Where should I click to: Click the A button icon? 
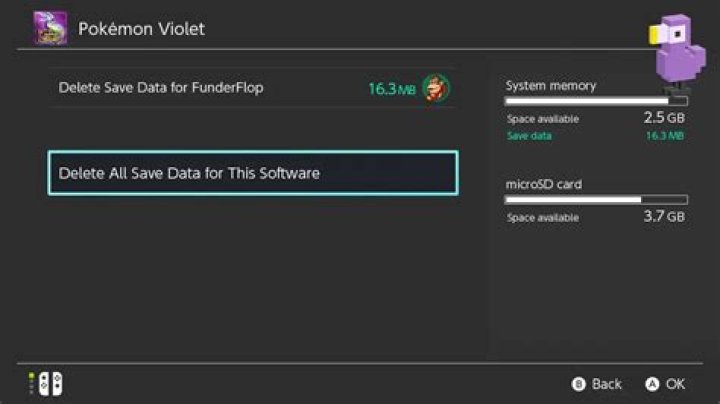tap(652, 384)
